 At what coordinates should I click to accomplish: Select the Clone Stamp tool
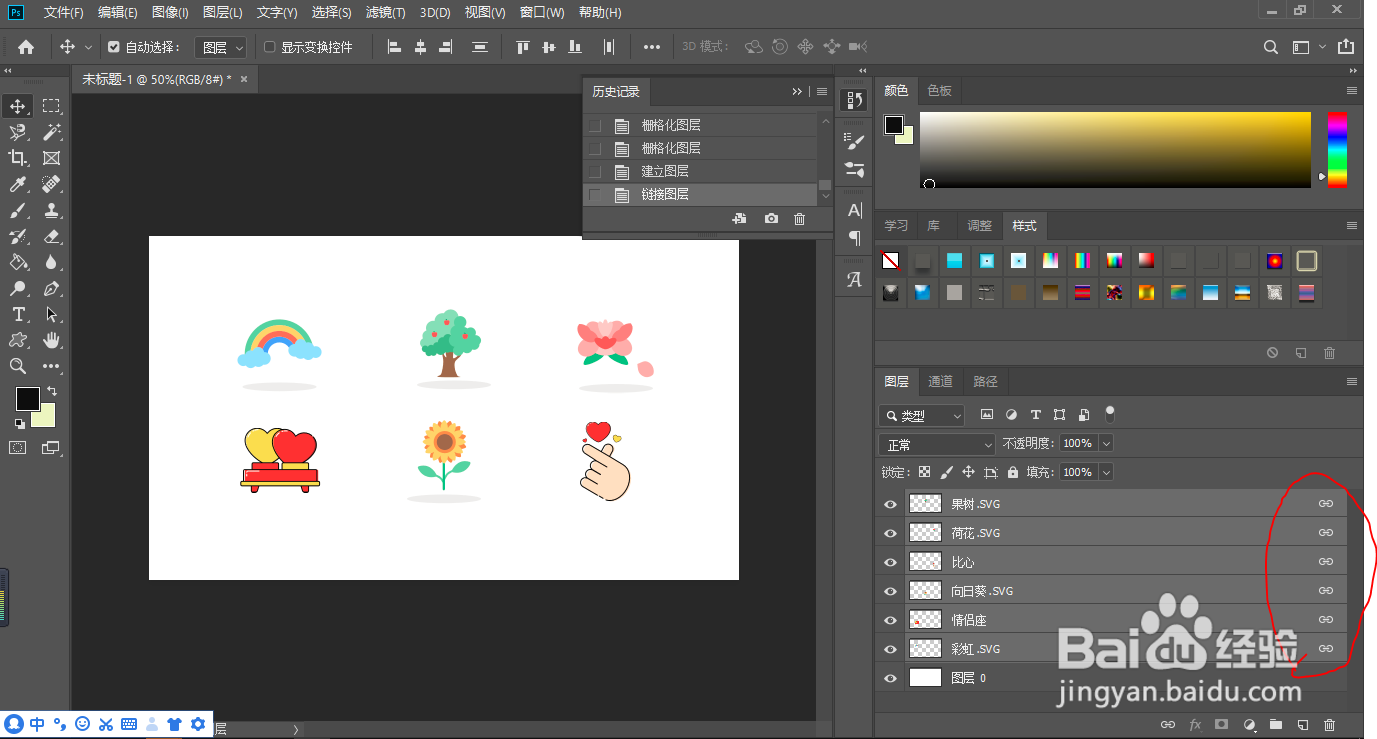tap(51, 211)
